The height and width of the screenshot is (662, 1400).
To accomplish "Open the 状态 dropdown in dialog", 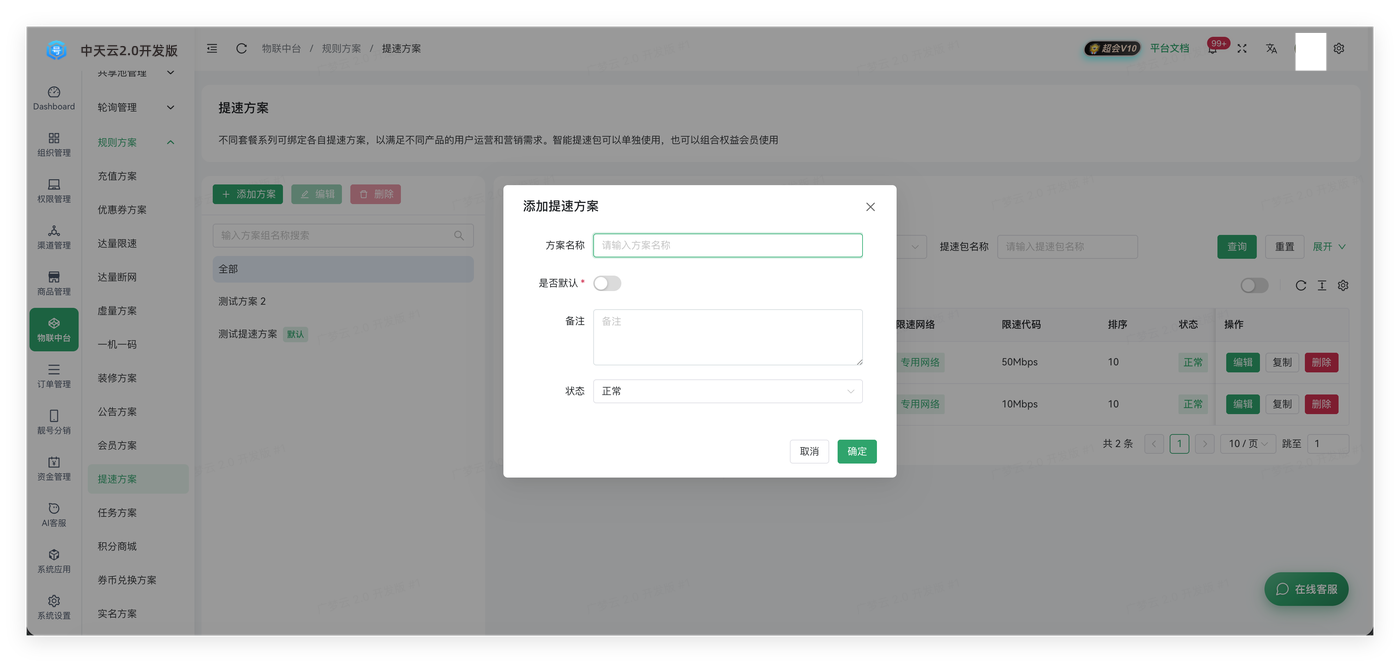I will (728, 391).
